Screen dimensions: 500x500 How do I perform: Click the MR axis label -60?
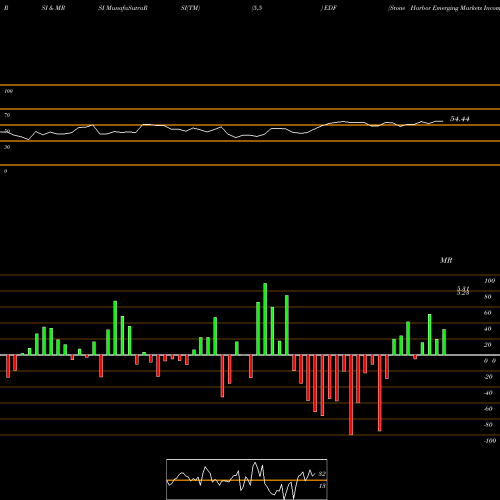(x=488, y=409)
